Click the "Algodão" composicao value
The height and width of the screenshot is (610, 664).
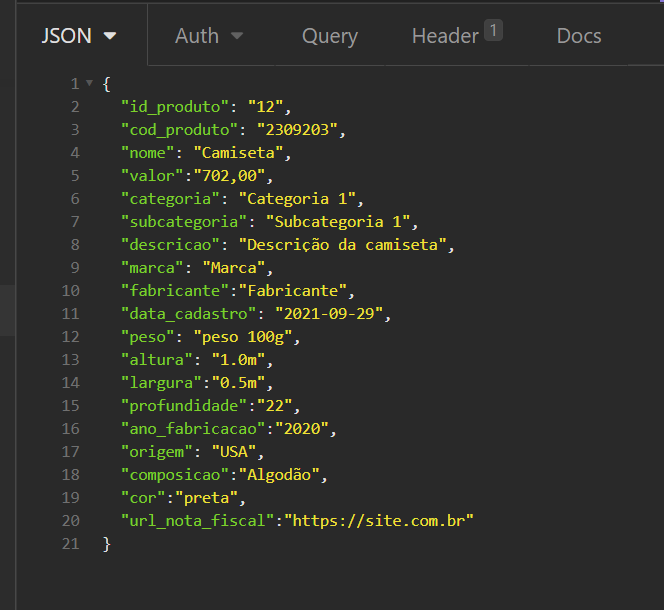pyautogui.click(x=279, y=474)
